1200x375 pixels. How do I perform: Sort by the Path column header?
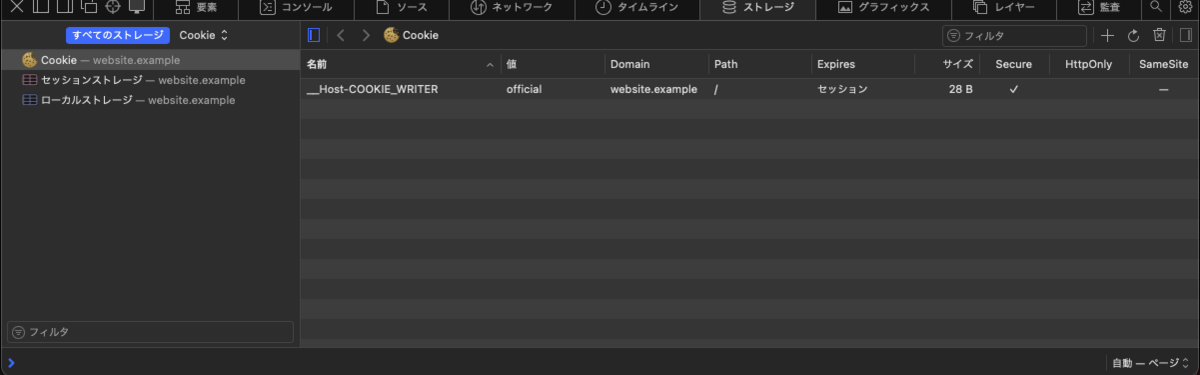click(760, 64)
